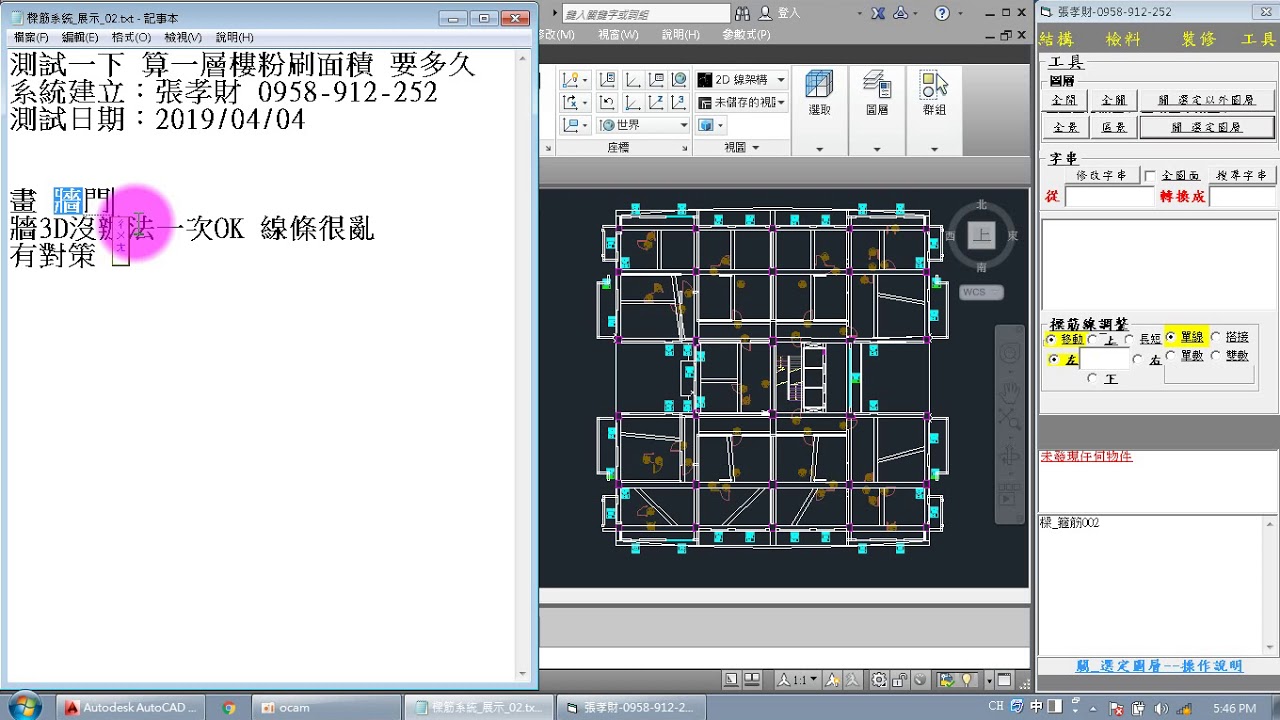Select the 移動 radio button
The image size is (1280, 720).
tap(1052, 340)
